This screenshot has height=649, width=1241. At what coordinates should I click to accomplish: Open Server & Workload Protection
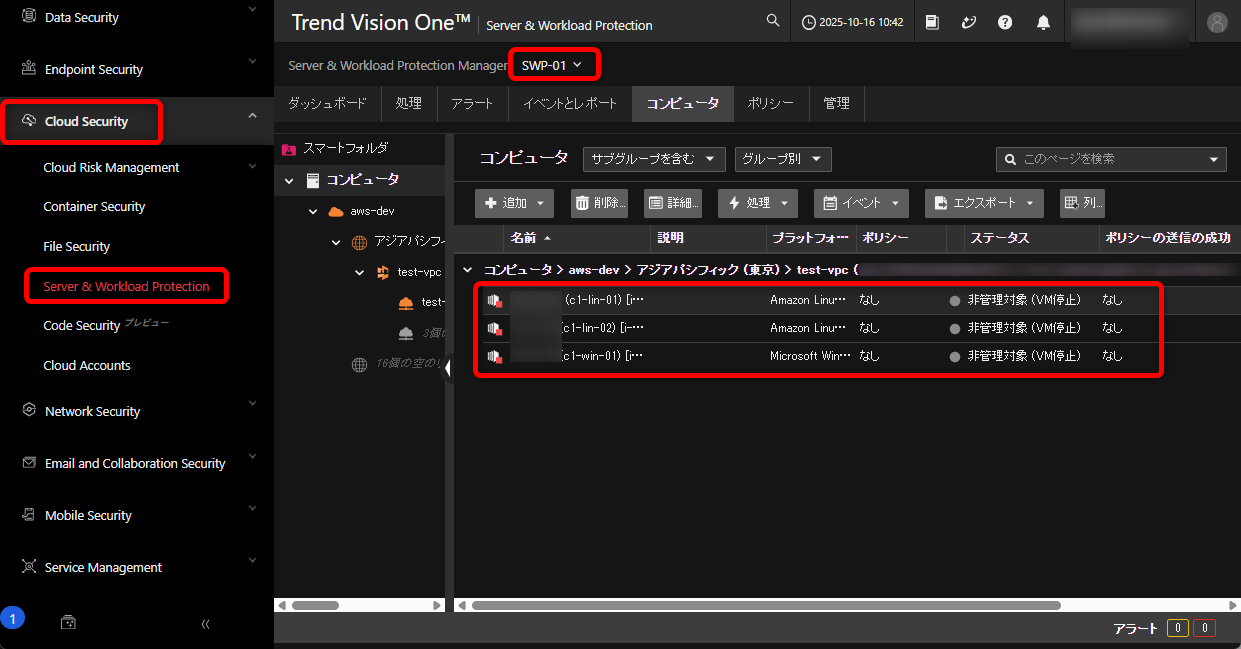(126, 286)
